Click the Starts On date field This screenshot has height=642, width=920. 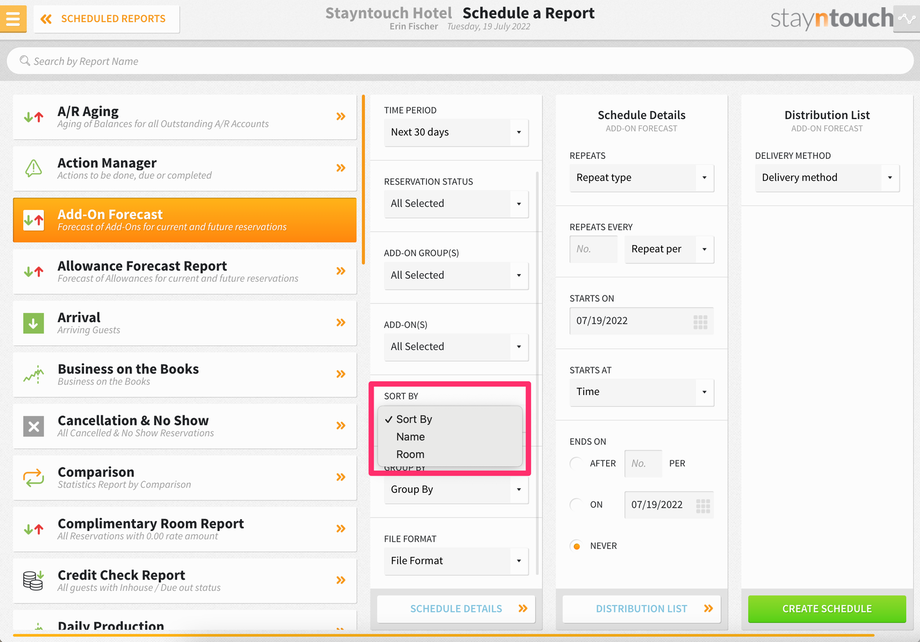[641, 321]
